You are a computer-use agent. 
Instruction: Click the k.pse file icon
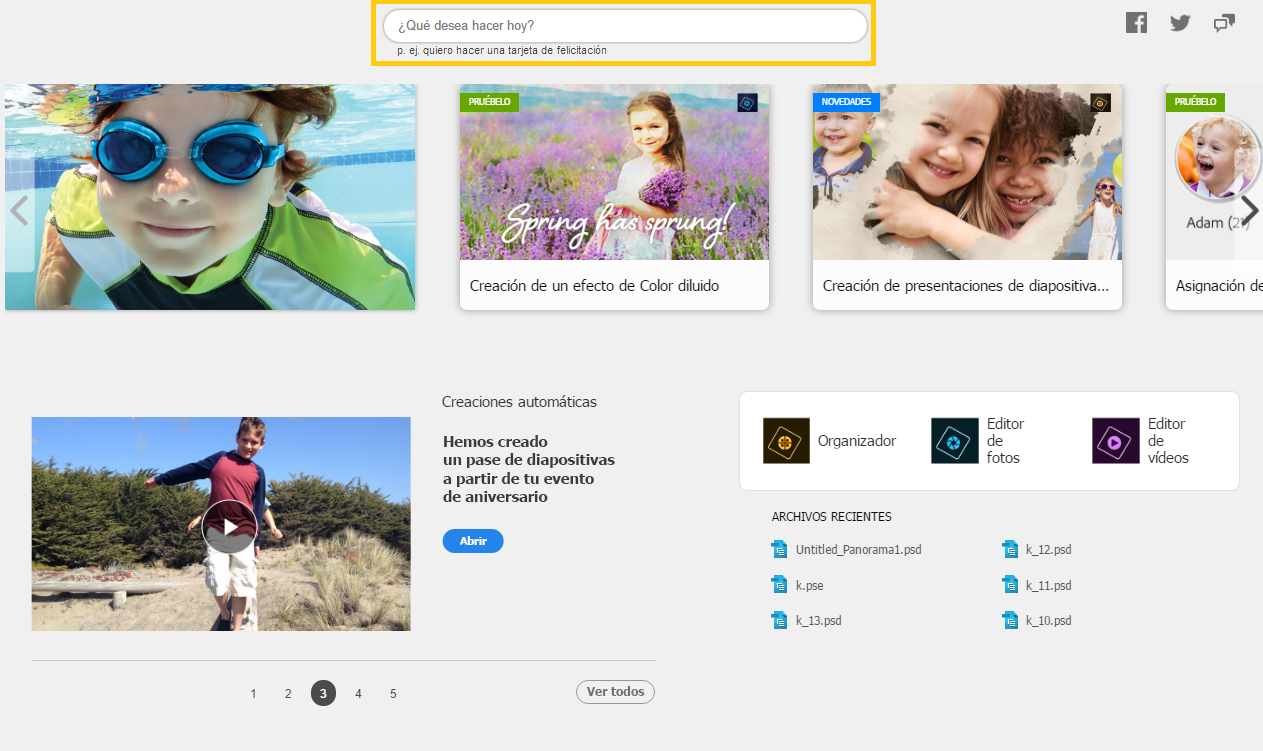(x=780, y=585)
